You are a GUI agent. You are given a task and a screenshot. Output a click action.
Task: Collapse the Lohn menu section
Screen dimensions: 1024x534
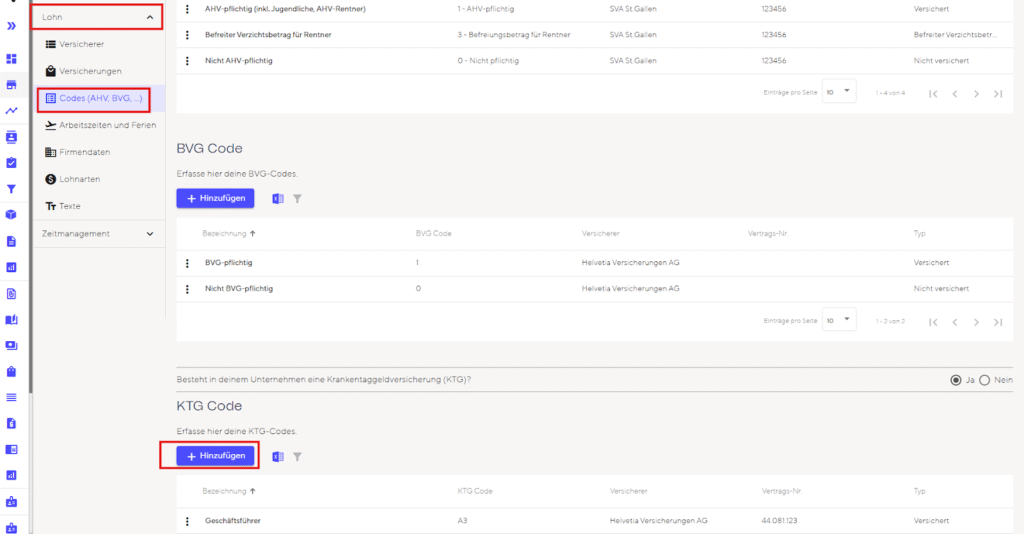click(150, 17)
